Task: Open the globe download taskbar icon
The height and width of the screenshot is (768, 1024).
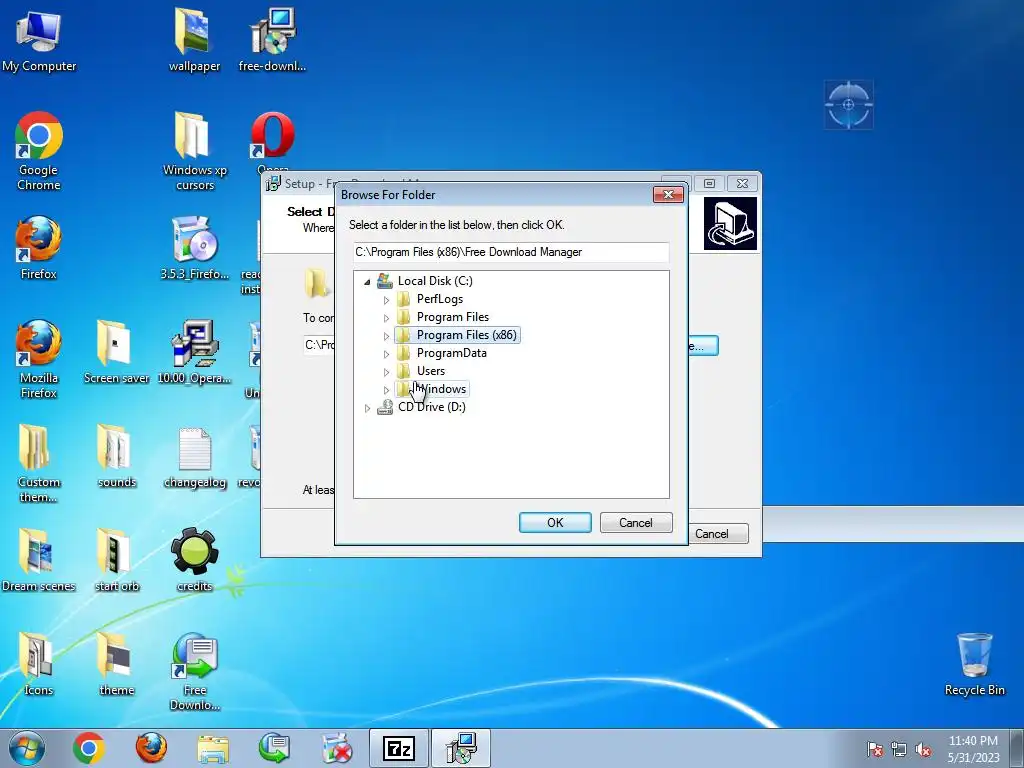Action: coord(275,748)
